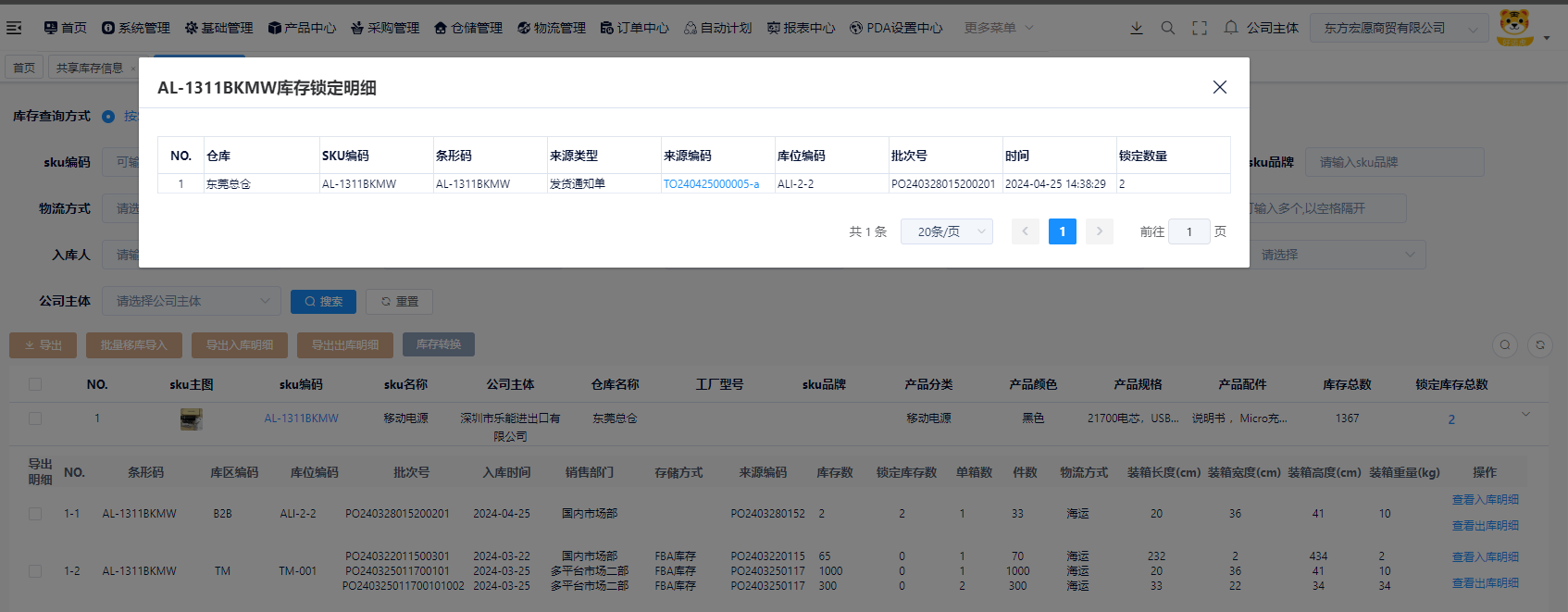The image size is (1568, 612).
Task: Click the round refresh icon above table
Action: point(1540,344)
